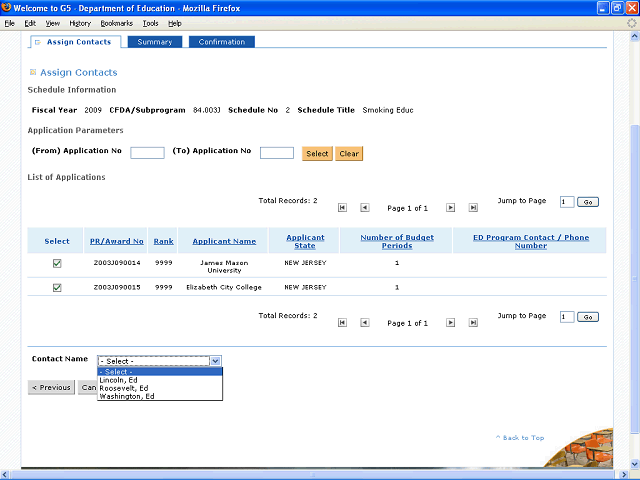Image resolution: width=640 pixels, height=480 pixels.
Task: Click the Elizabeth City College cell
Action: coord(224,287)
